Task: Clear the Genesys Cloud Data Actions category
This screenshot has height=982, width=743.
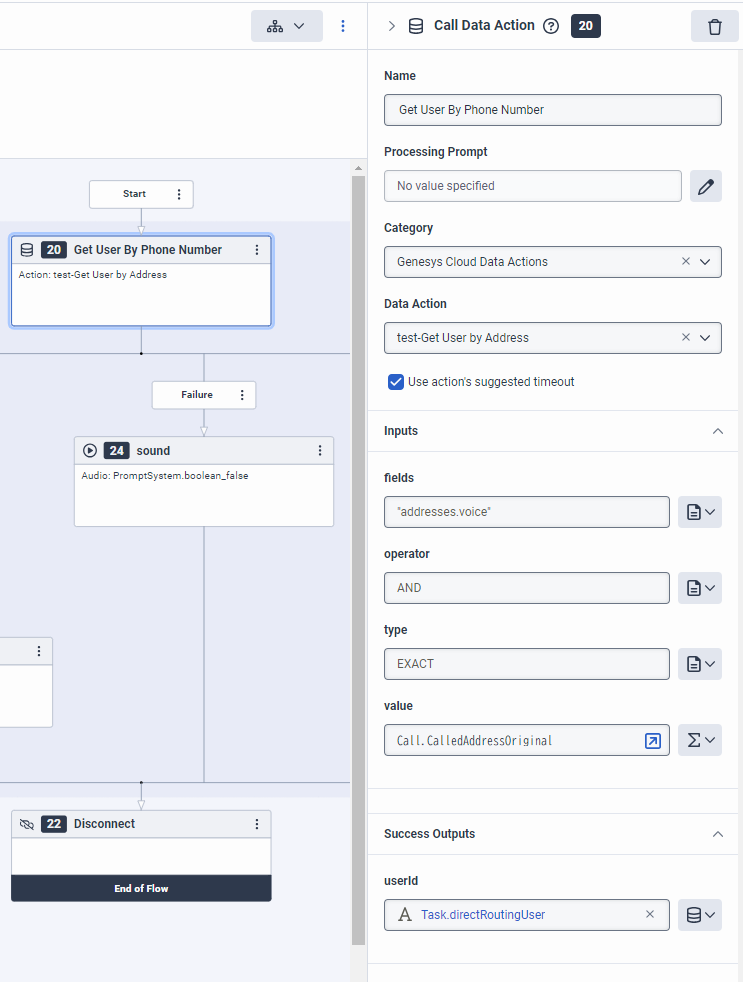Action: [x=686, y=262]
